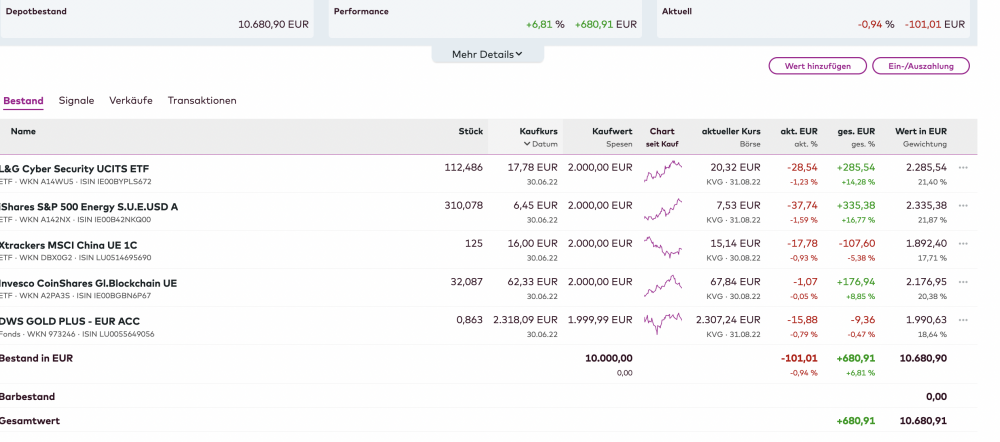Switch to the Verkäufe tab
The image size is (1000, 442).
pyautogui.click(x=131, y=101)
